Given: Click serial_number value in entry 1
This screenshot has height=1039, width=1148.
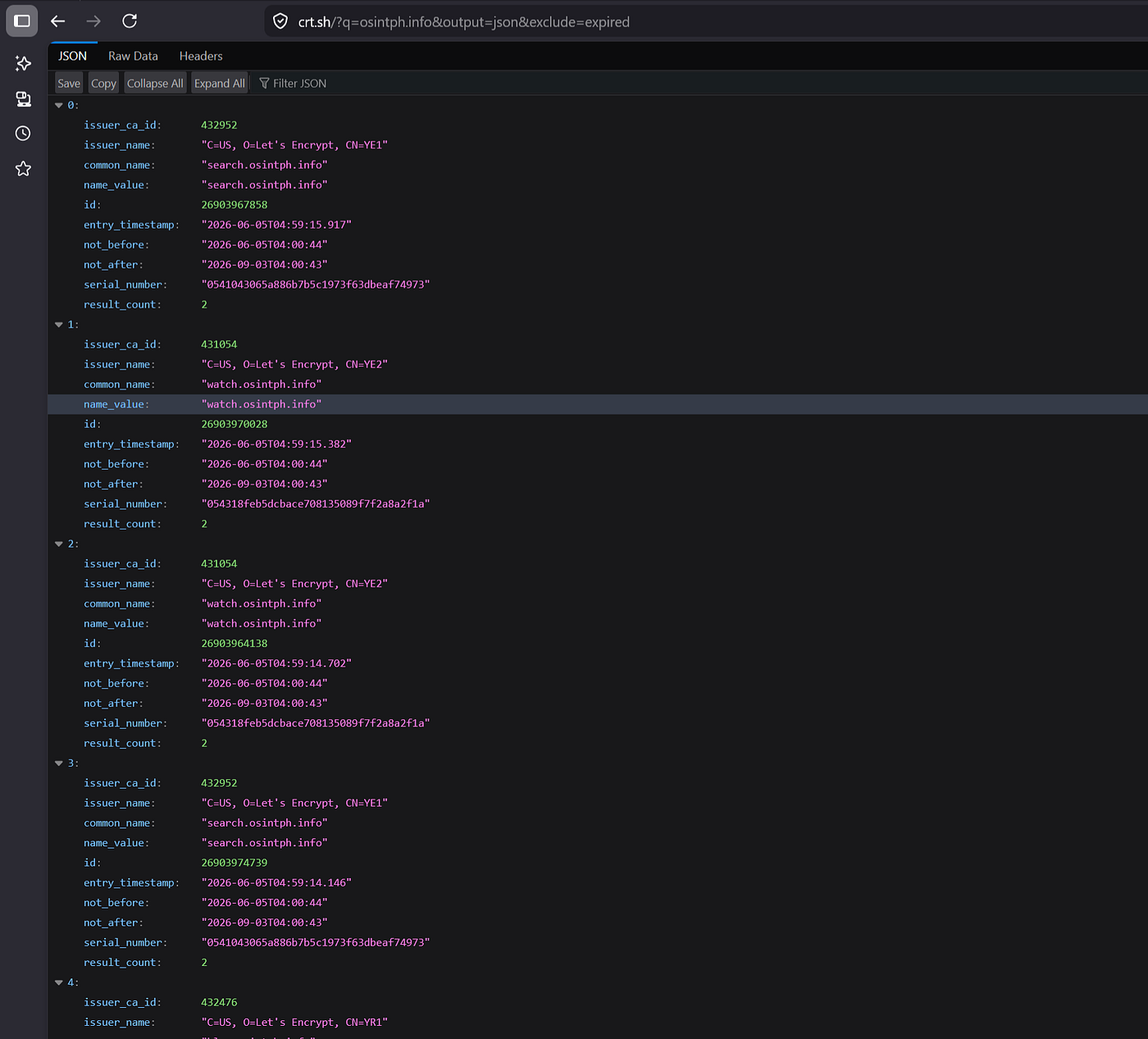Looking at the screenshot, I should click(316, 504).
